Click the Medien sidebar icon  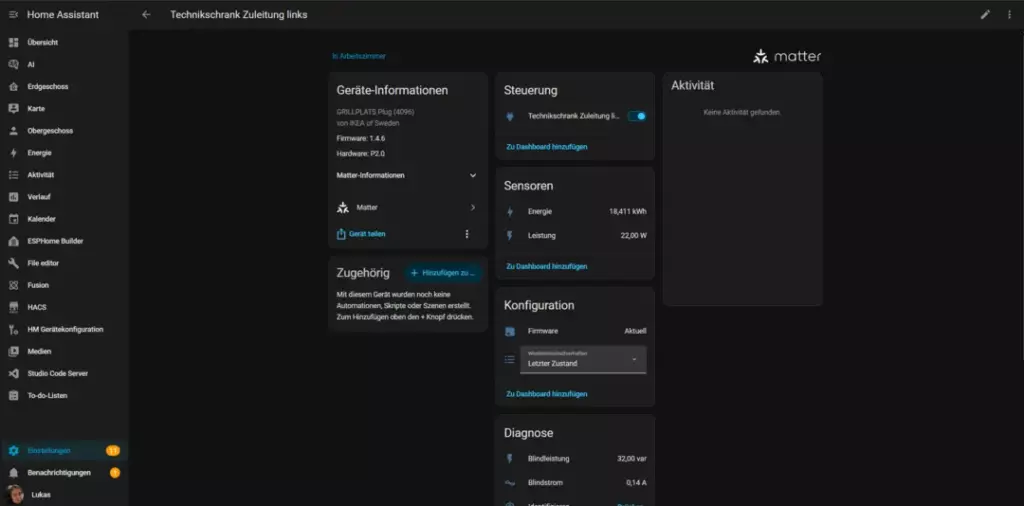tap(13, 351)
